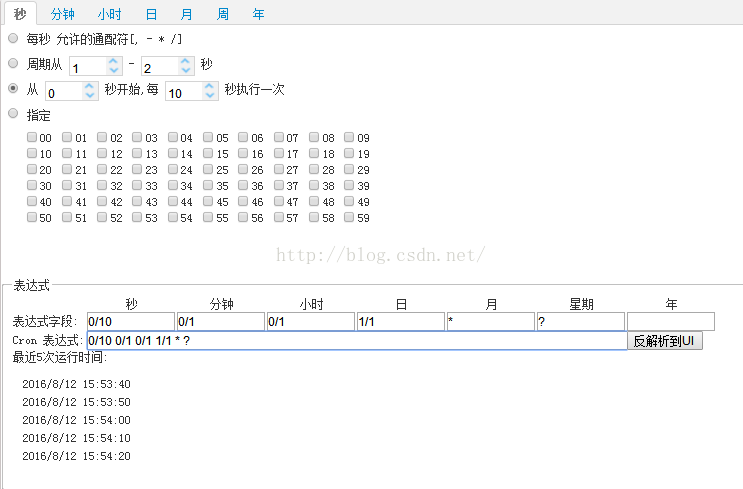Switch to the 年 tab

[x=258, y=14]
